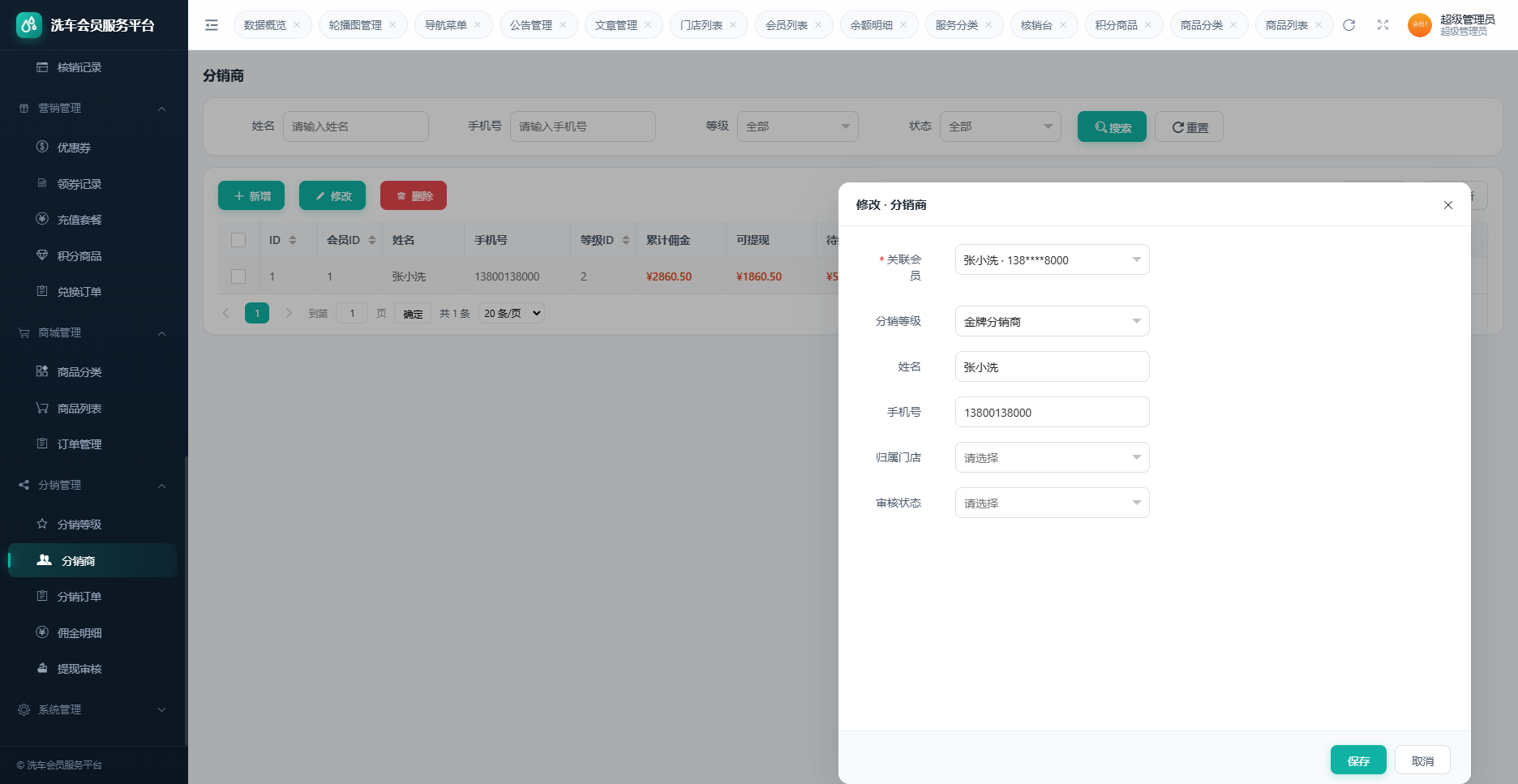Sort table by 等级ID column

[x=626, y=240]
